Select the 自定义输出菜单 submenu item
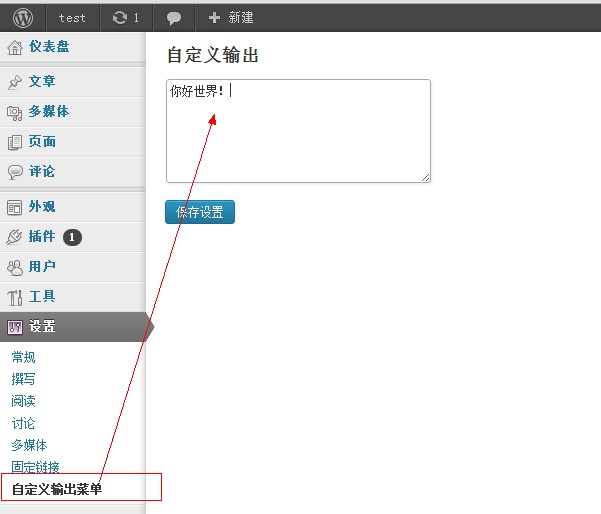 pos(56,489)
